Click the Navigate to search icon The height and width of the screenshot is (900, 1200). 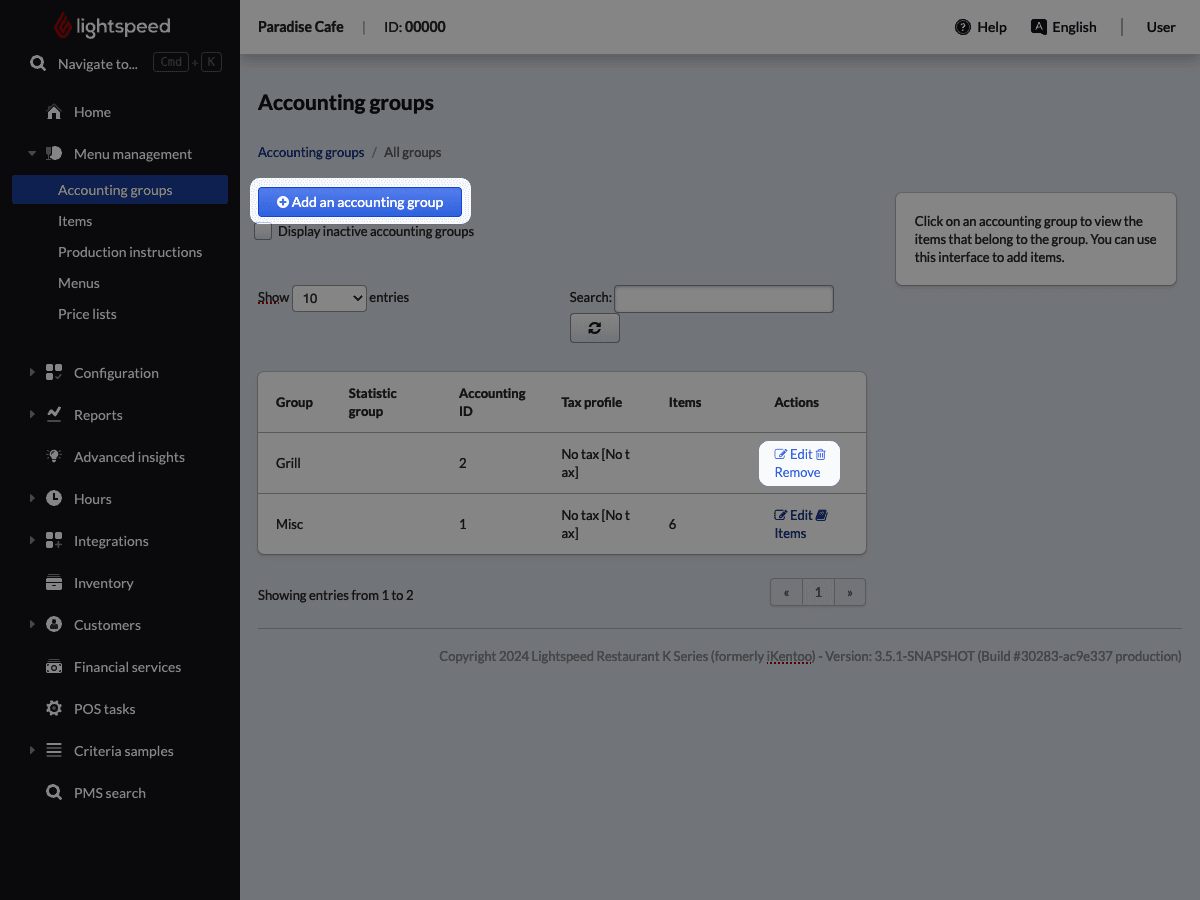pos(38,63)
